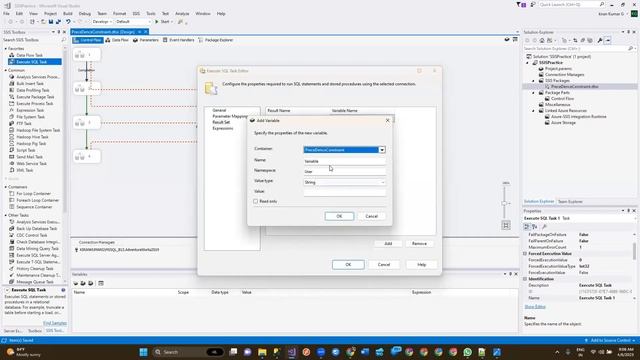
Task: Select Expressions in the editor page list
Action: pos(222,128)
